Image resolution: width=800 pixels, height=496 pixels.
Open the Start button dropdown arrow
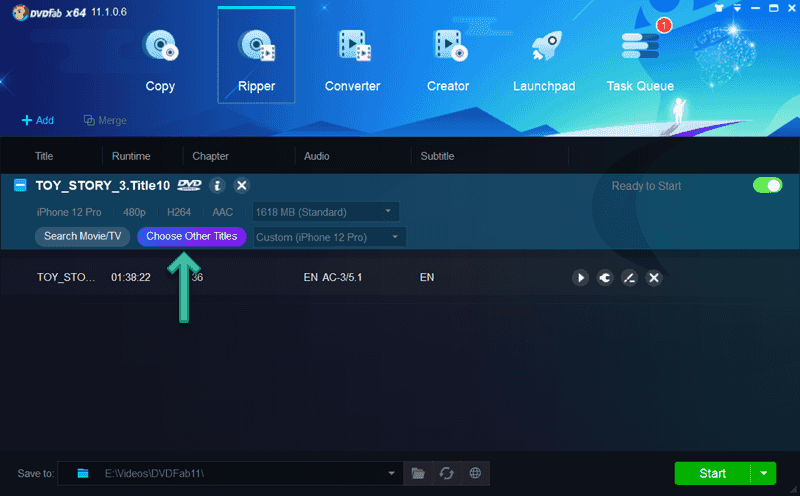(x=763, y=474)
